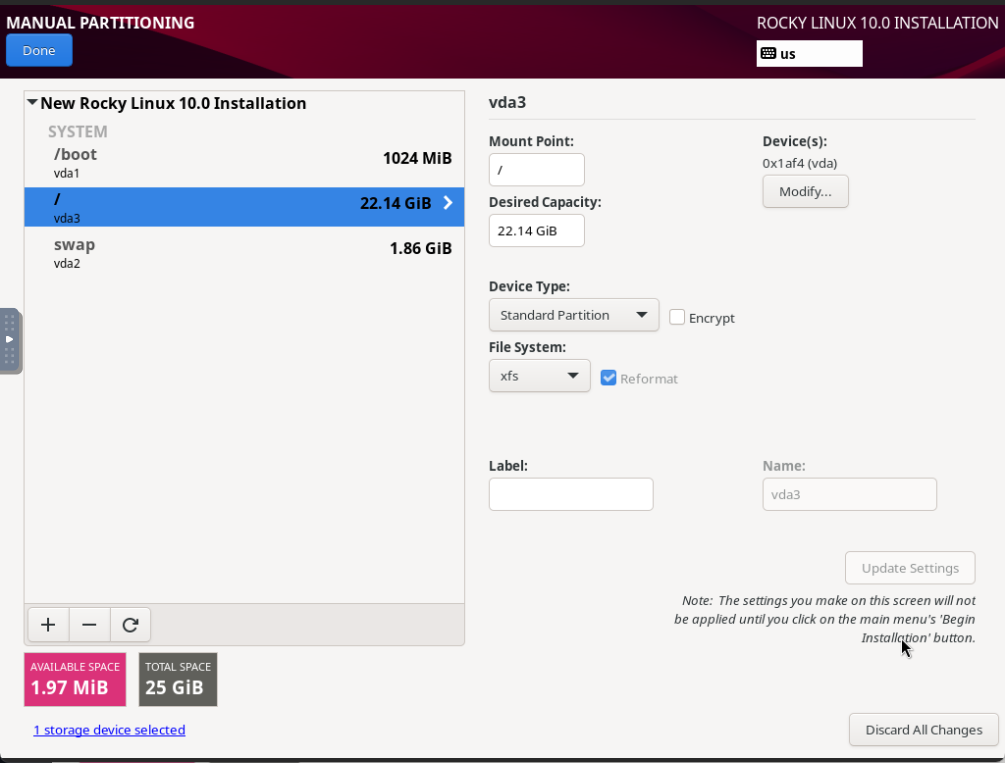Screen dimensions: 1005x763
Task: Click the 1.86 GiB size of swap
Action: tap(420, 248)
